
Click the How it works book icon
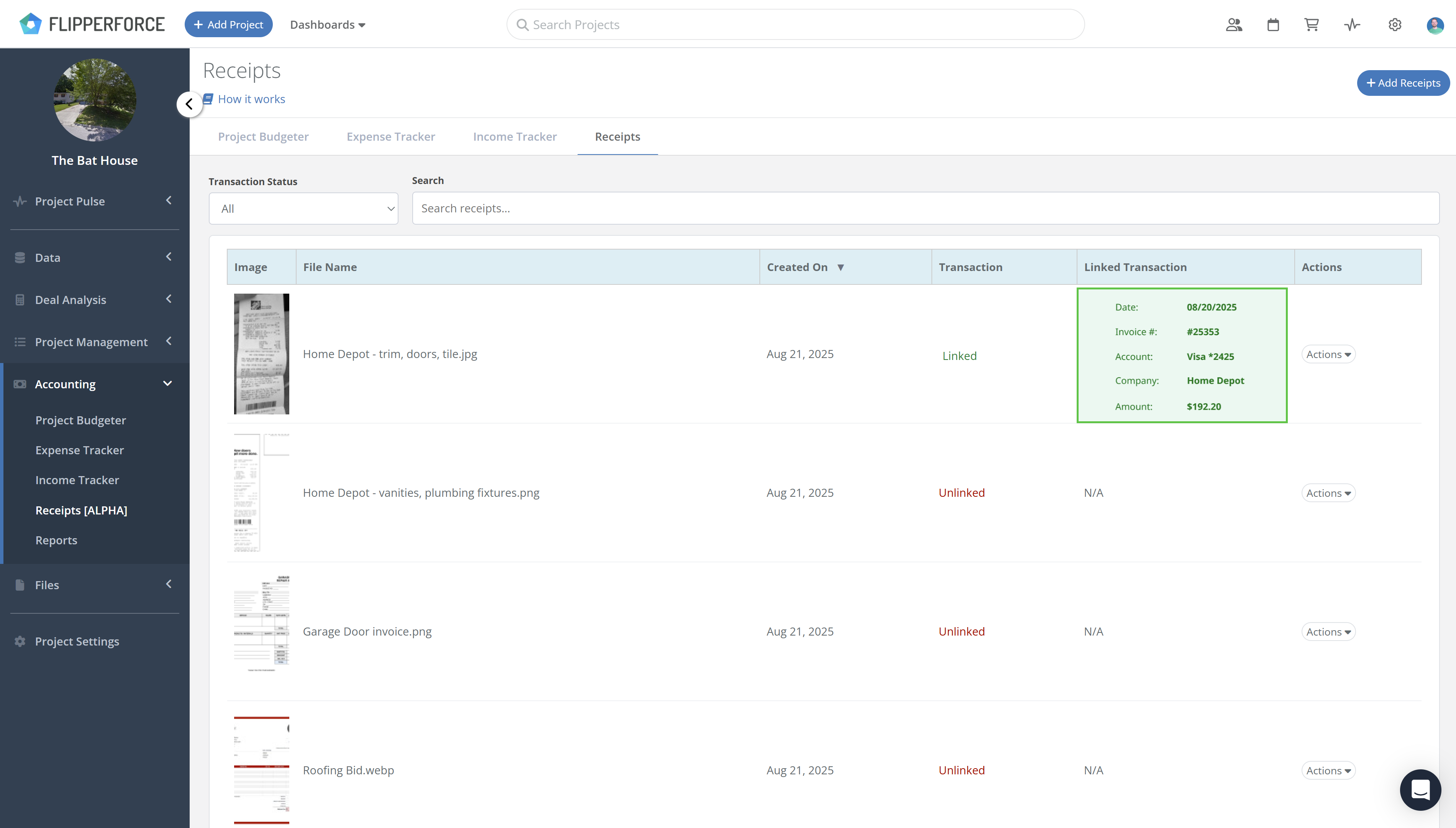point(208,99)
